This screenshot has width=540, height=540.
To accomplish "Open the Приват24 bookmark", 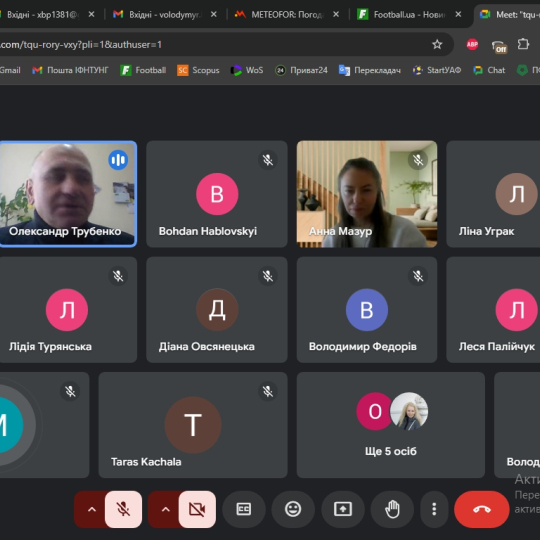I will 301,70.
